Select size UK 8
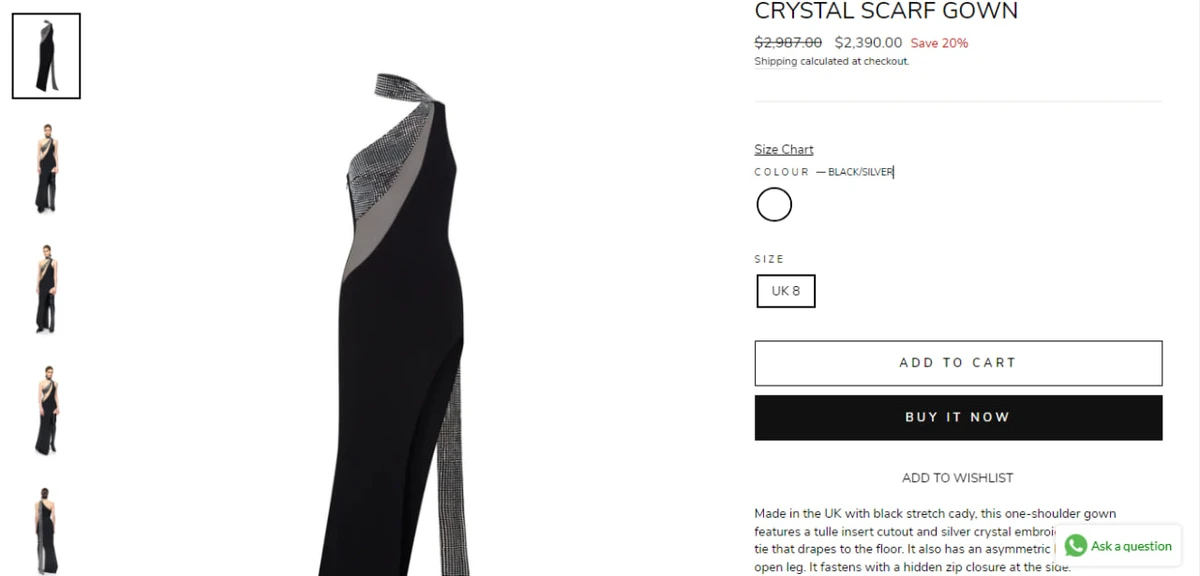1200x576 pixels. (x=786, y=291)
